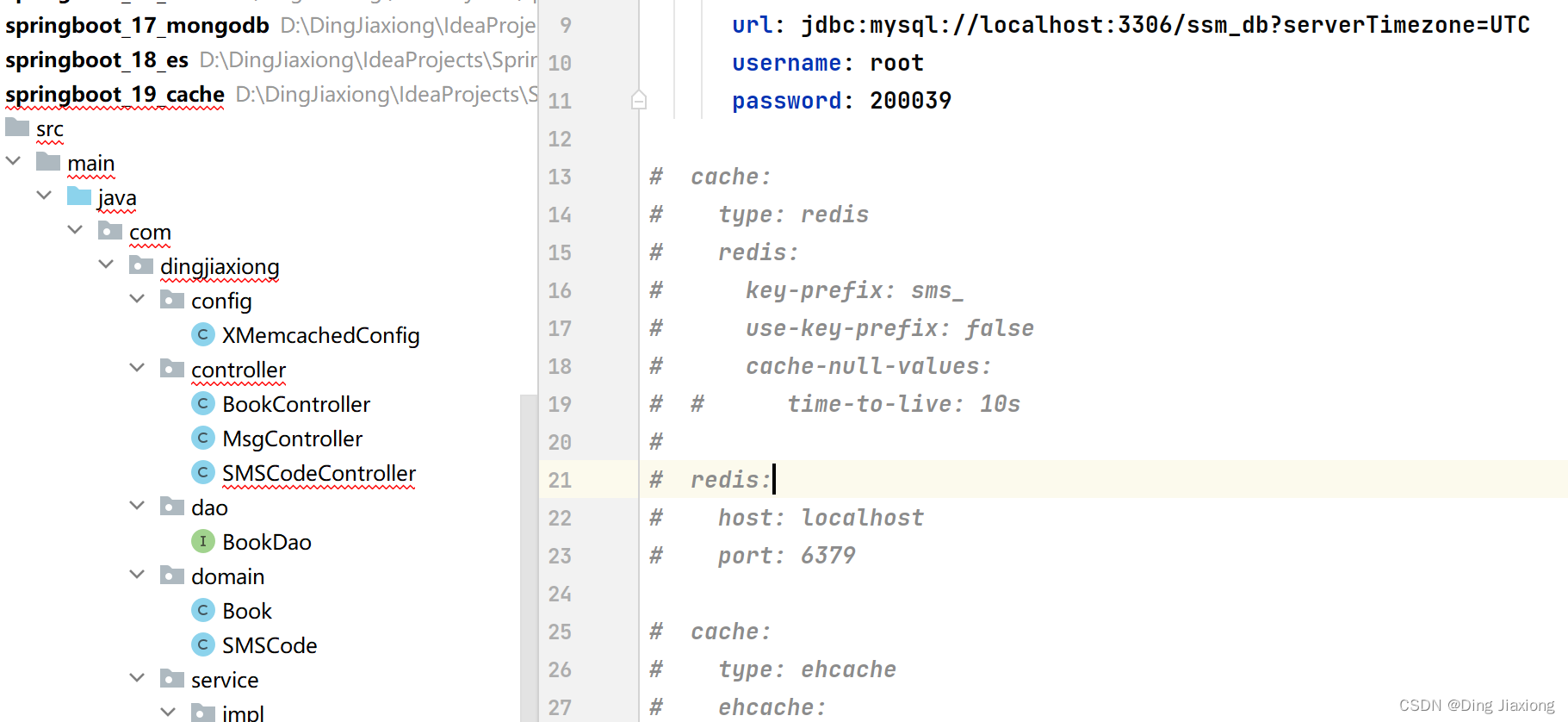This screenshot has width=1568, height=722.
Task: Click the BookController class icon
Action: (202, 403)
